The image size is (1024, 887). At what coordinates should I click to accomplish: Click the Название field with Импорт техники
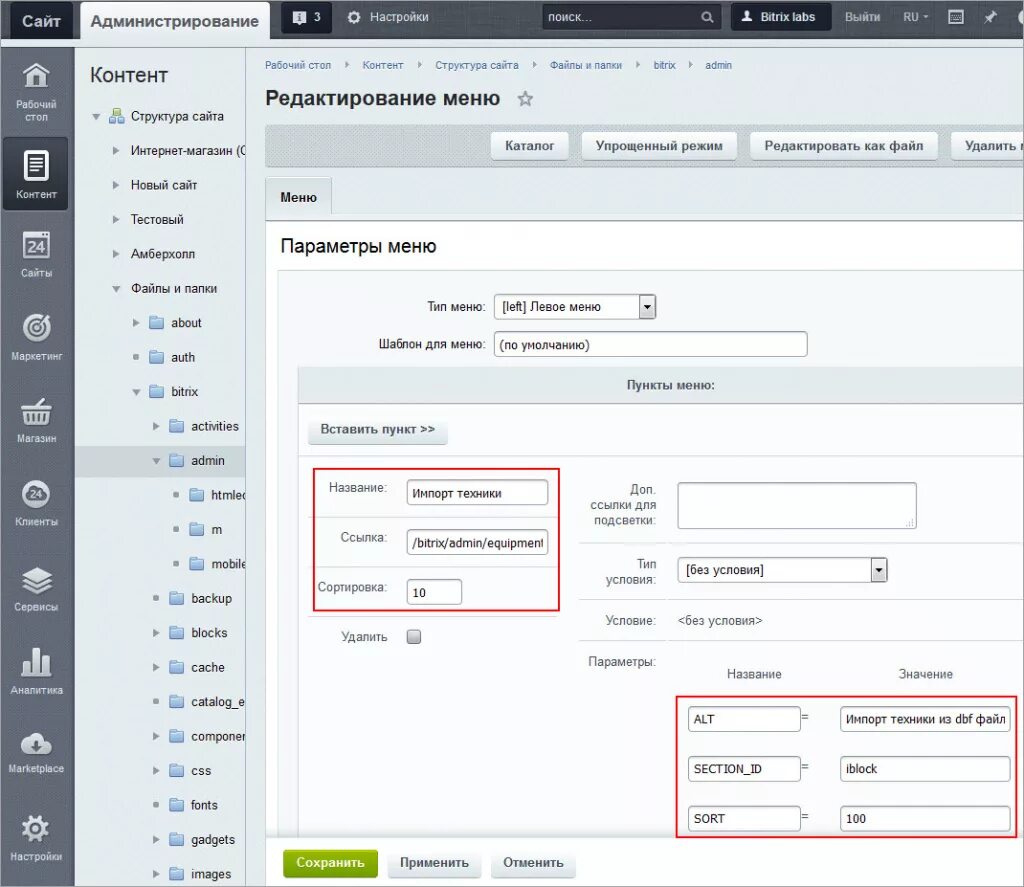477,493
